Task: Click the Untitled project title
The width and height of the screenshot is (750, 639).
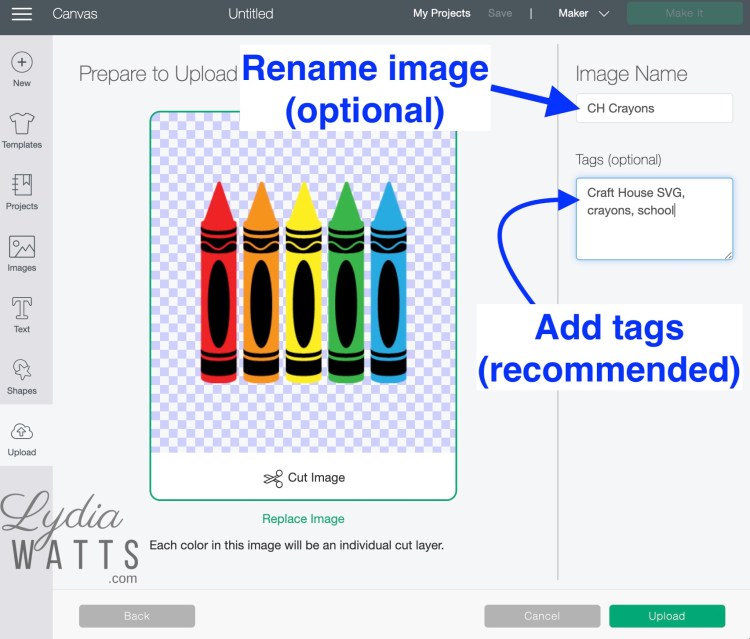Action: click(251, 14)
